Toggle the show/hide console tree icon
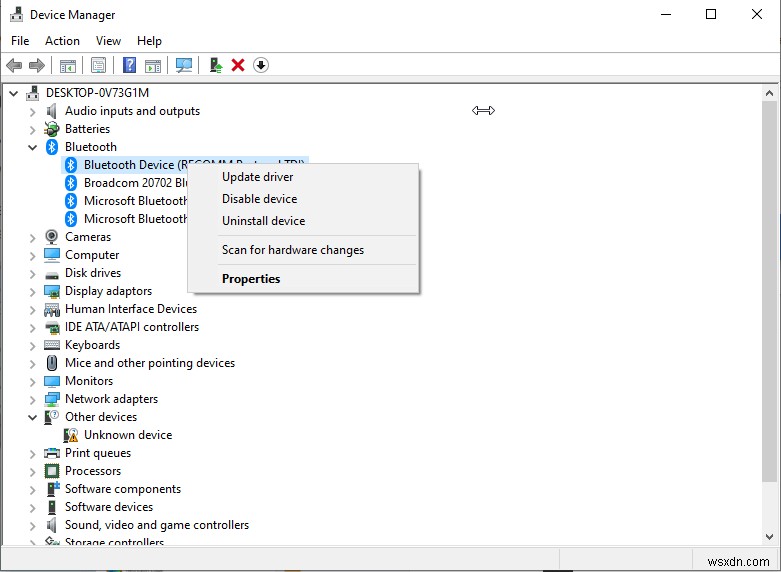The image size is (781, 572). [x=68, y=65]
